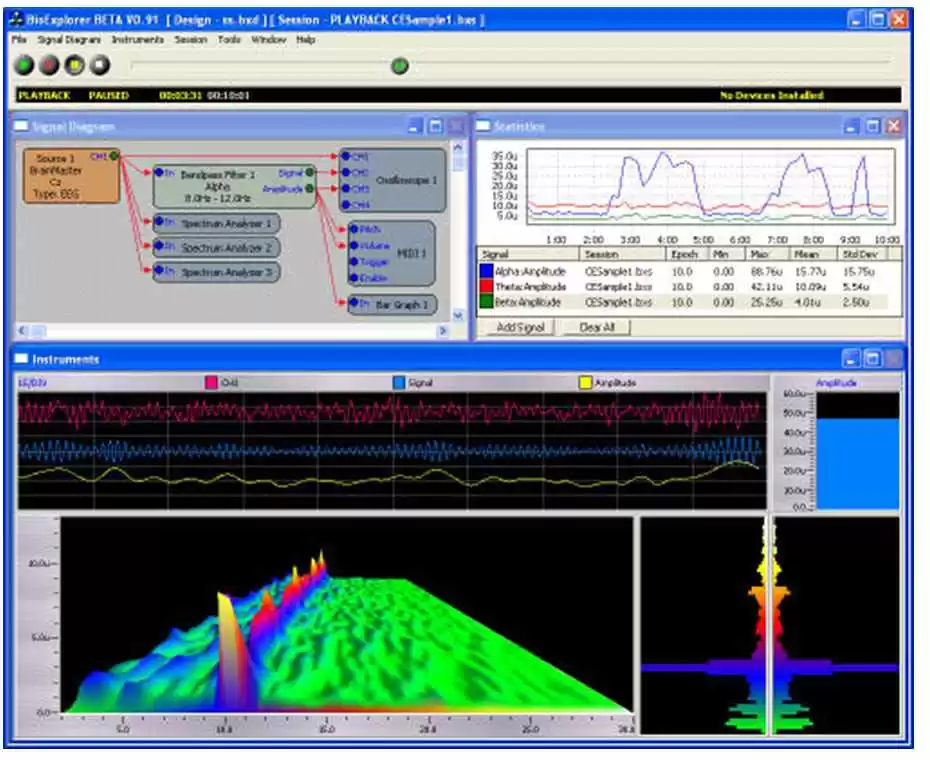930x760 pixels.
Task: Click the Std Dev column header
Action: [x=862, y=254]
